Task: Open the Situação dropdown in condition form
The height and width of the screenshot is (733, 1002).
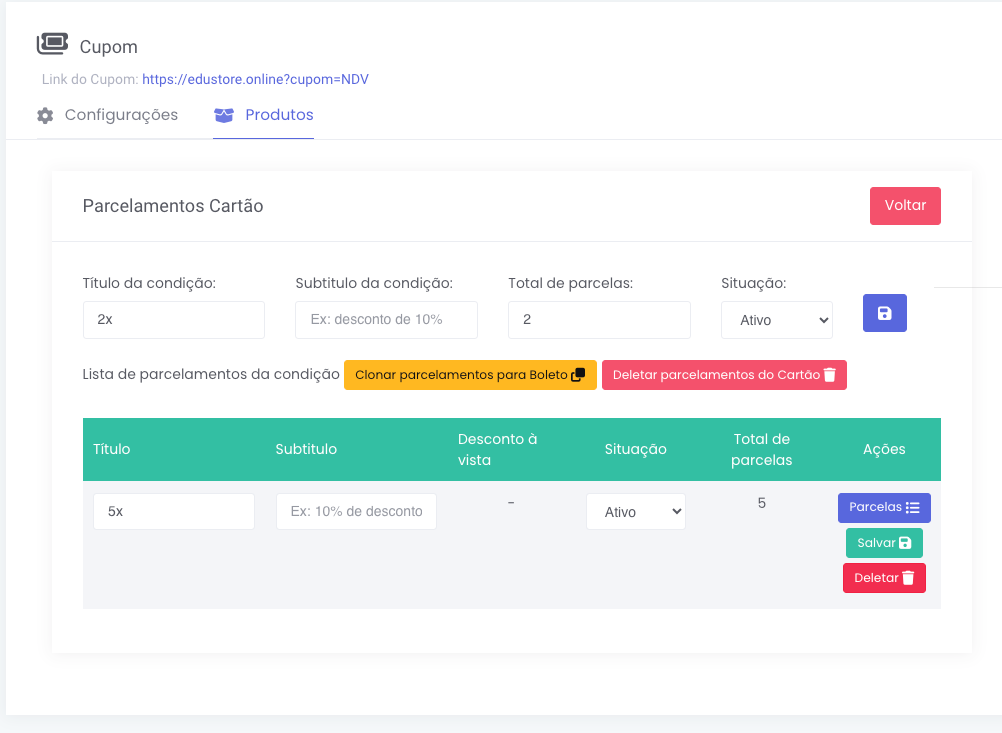Action: pos(777,320)
